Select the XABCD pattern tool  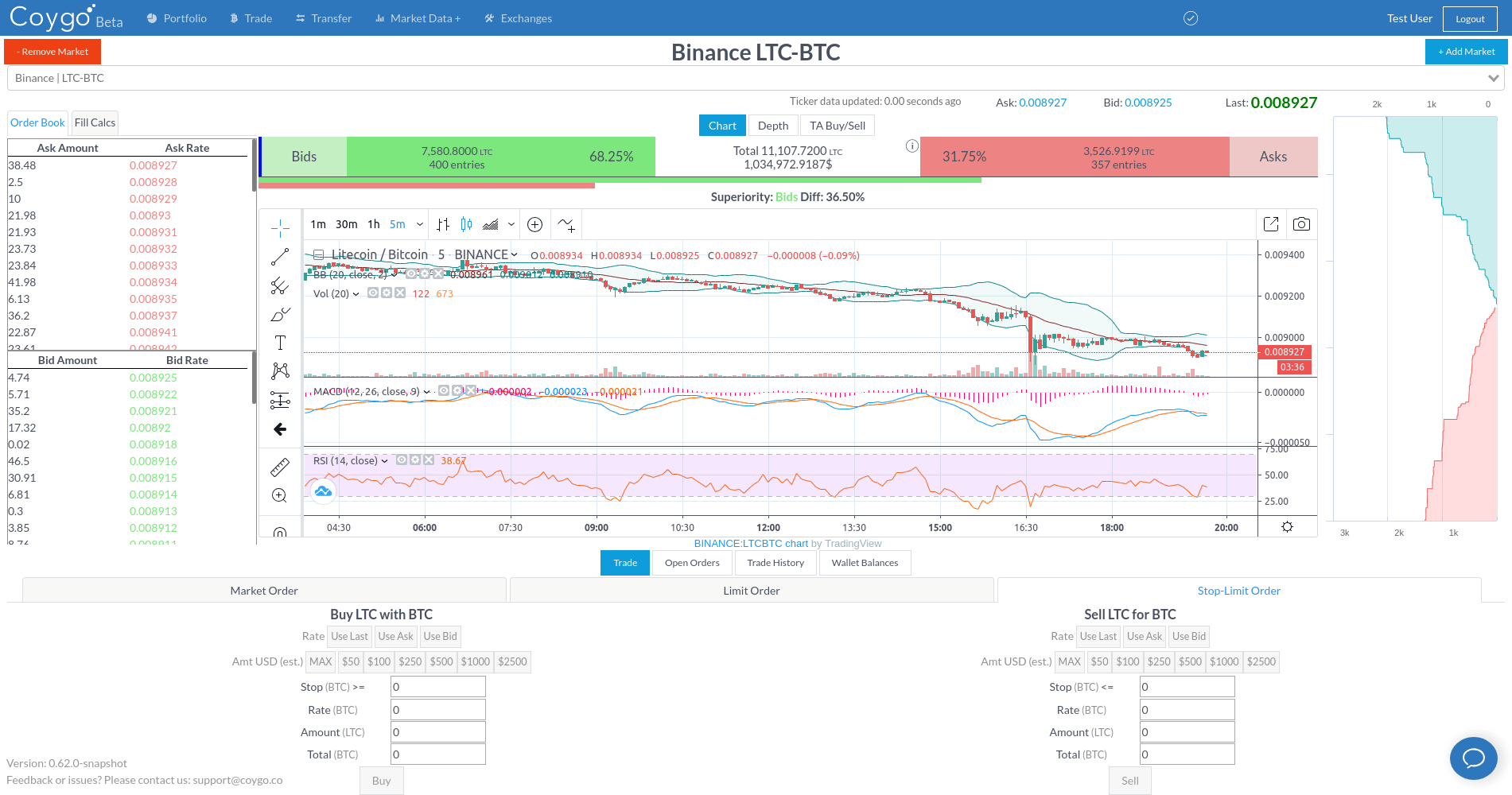280,371
